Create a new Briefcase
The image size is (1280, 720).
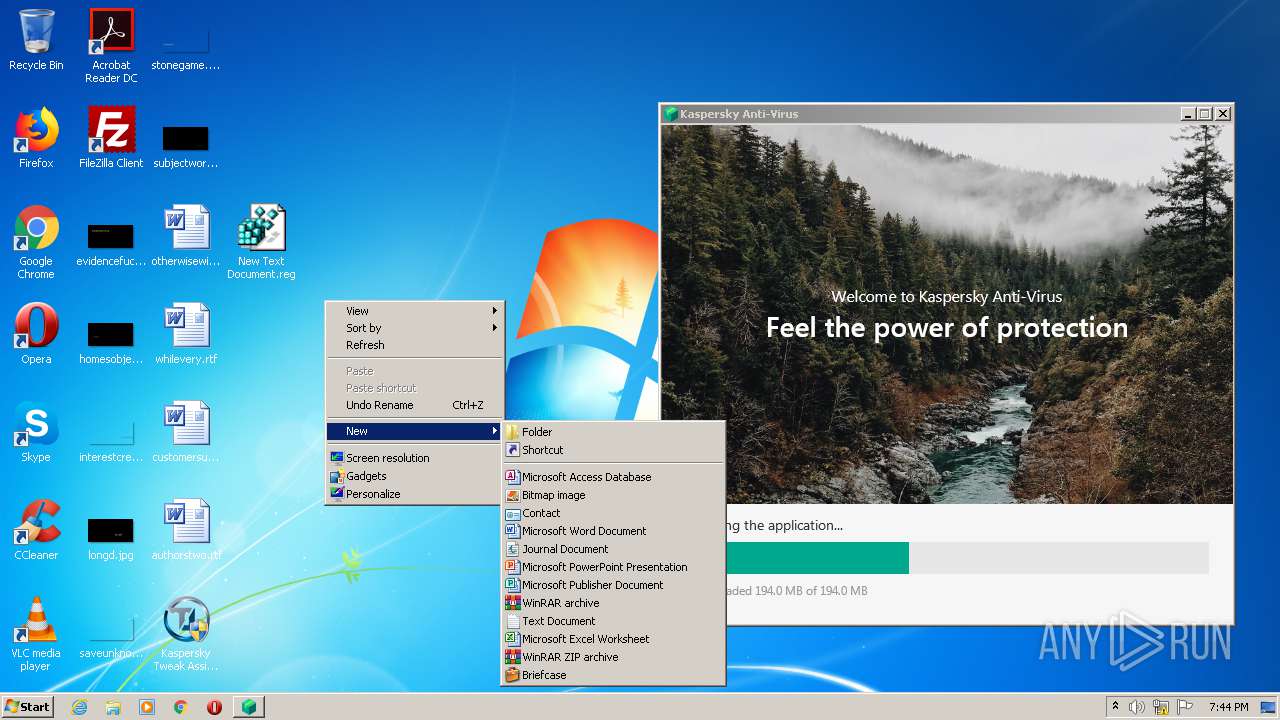pos(613,675)
